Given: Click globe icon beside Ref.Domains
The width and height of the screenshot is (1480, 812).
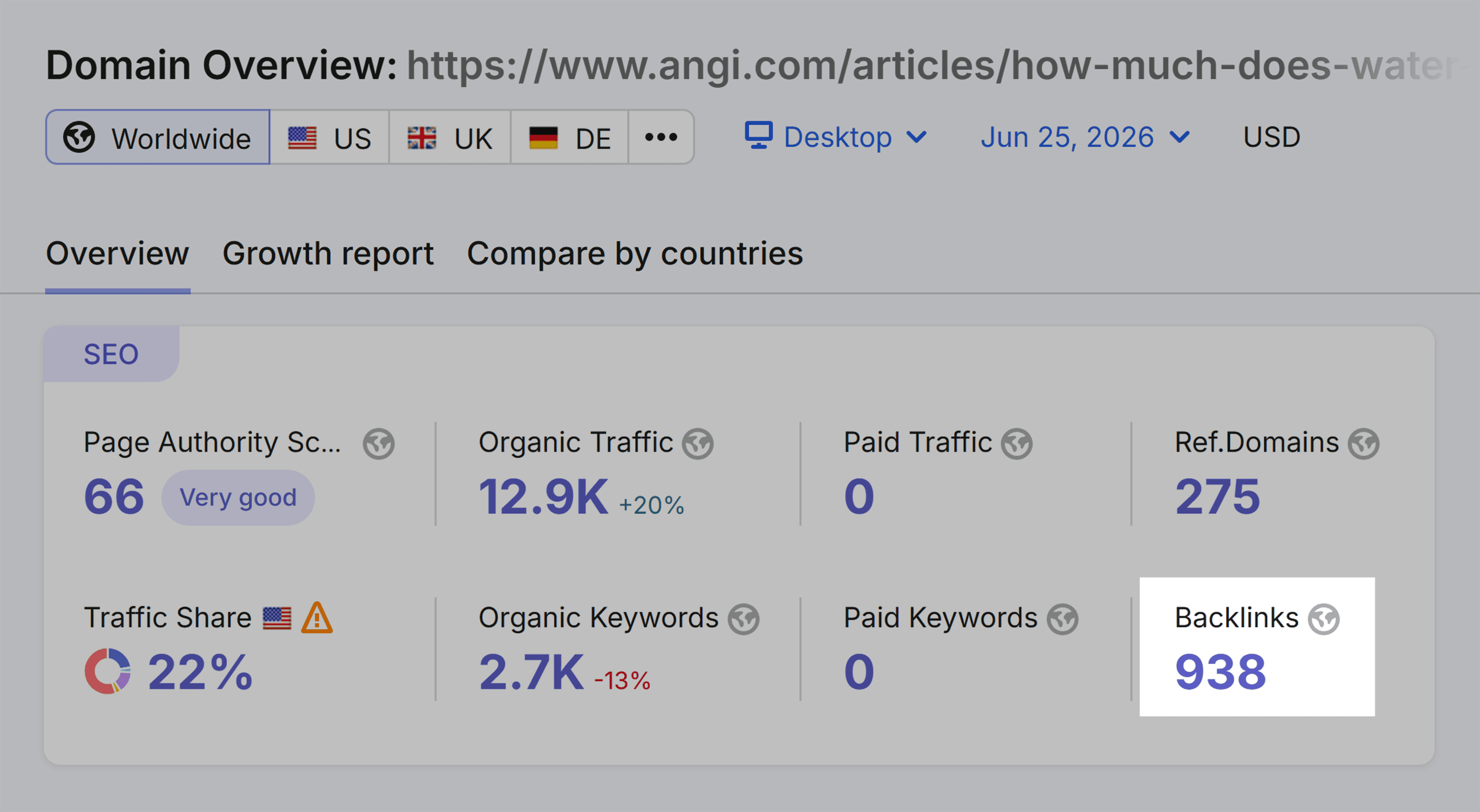Looking at the screenshot, I should [x=1364, y=444].
